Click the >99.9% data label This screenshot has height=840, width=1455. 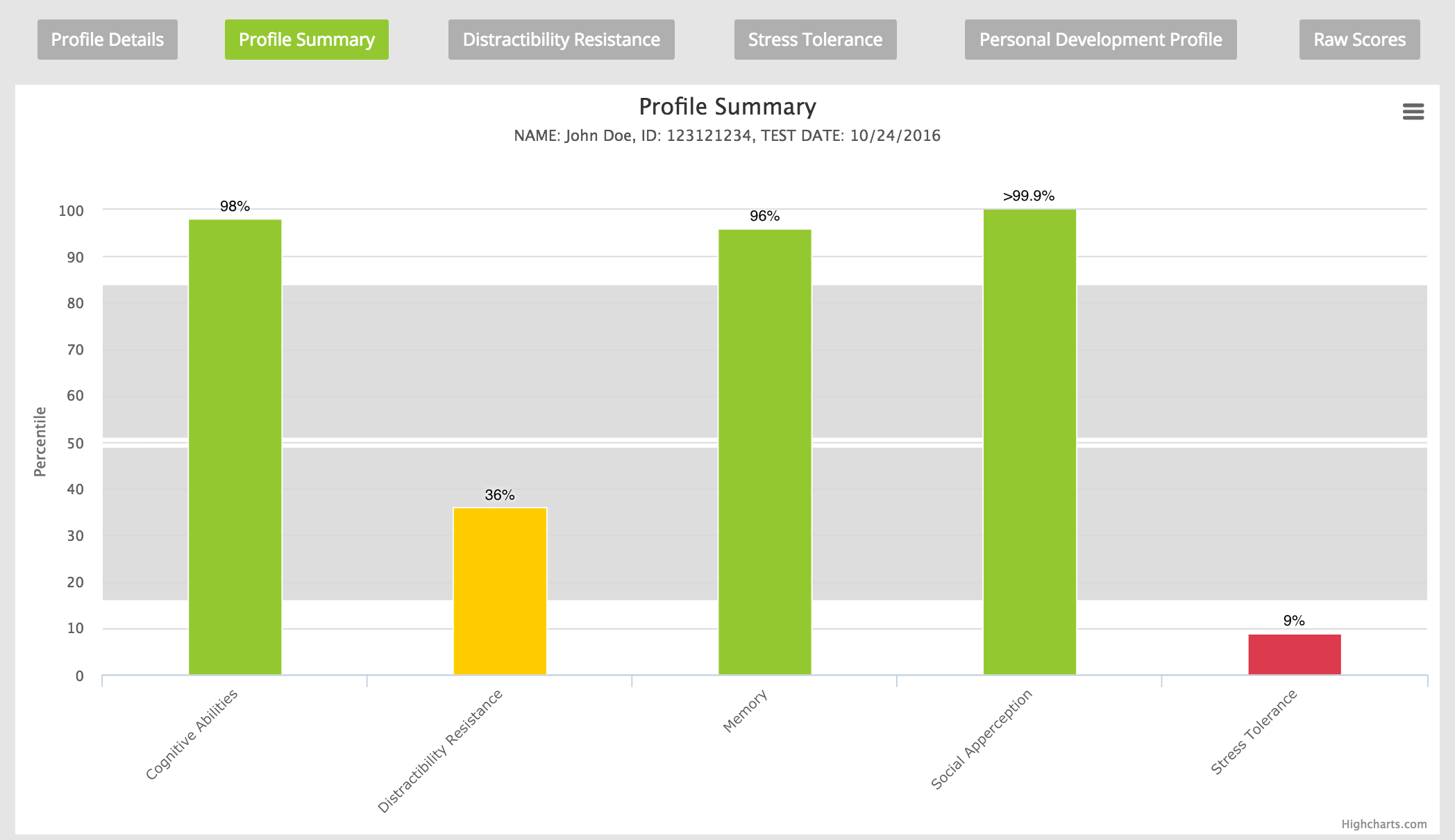tap(1029, 196)
